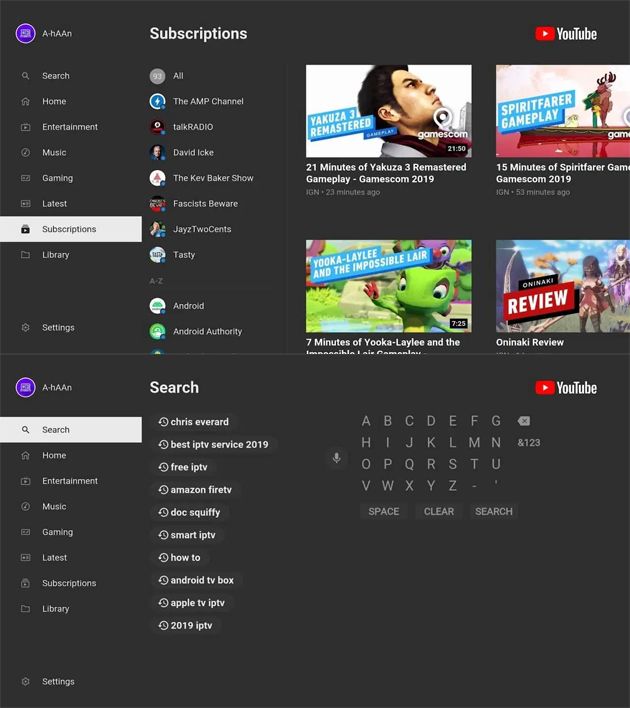This screenshot has width=630, height=708.
Task: Play the Yooka-Laylee Impossible Lair video
Action: (388, 286)
